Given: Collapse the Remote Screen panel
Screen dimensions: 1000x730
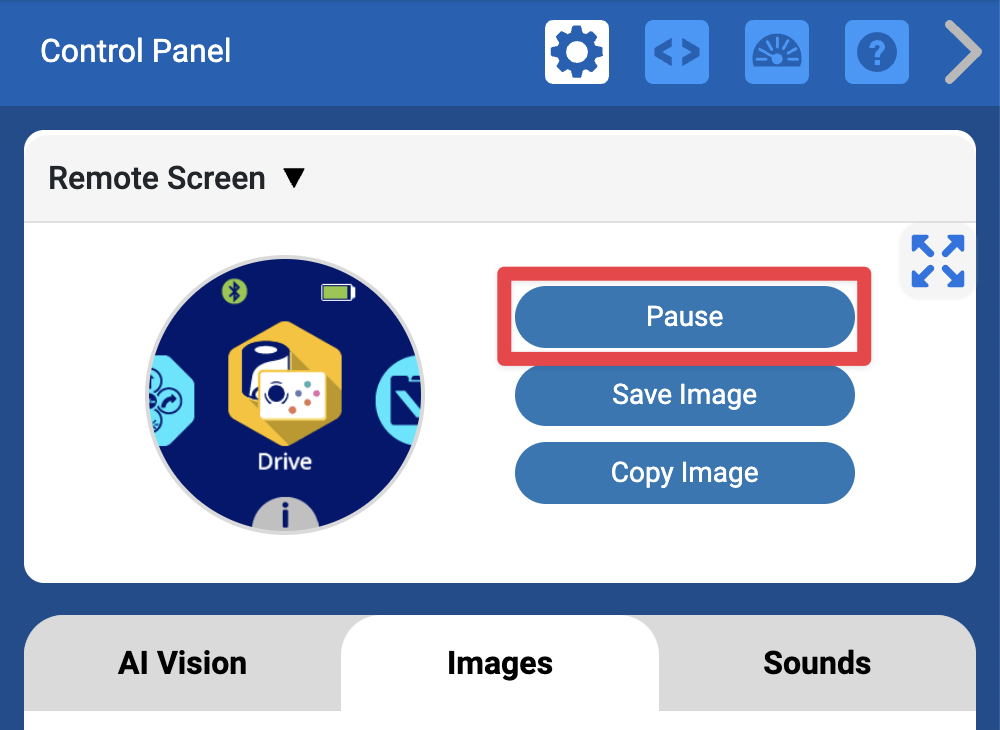Looking at the screenshot, I should 294,177.
